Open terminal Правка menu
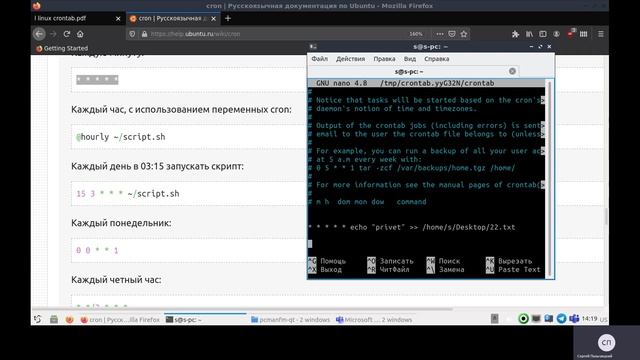 pos(384,59)
